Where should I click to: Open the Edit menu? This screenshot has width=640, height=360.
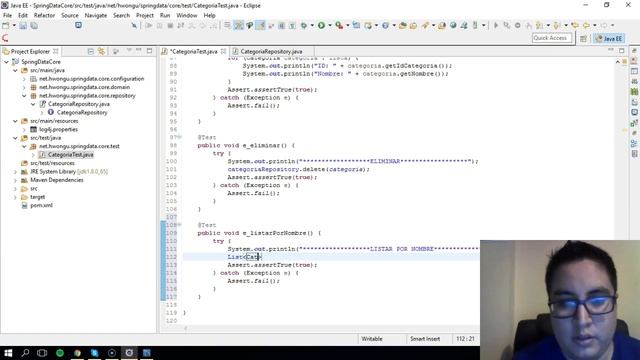pyautogui.click(x=23, y=15)
